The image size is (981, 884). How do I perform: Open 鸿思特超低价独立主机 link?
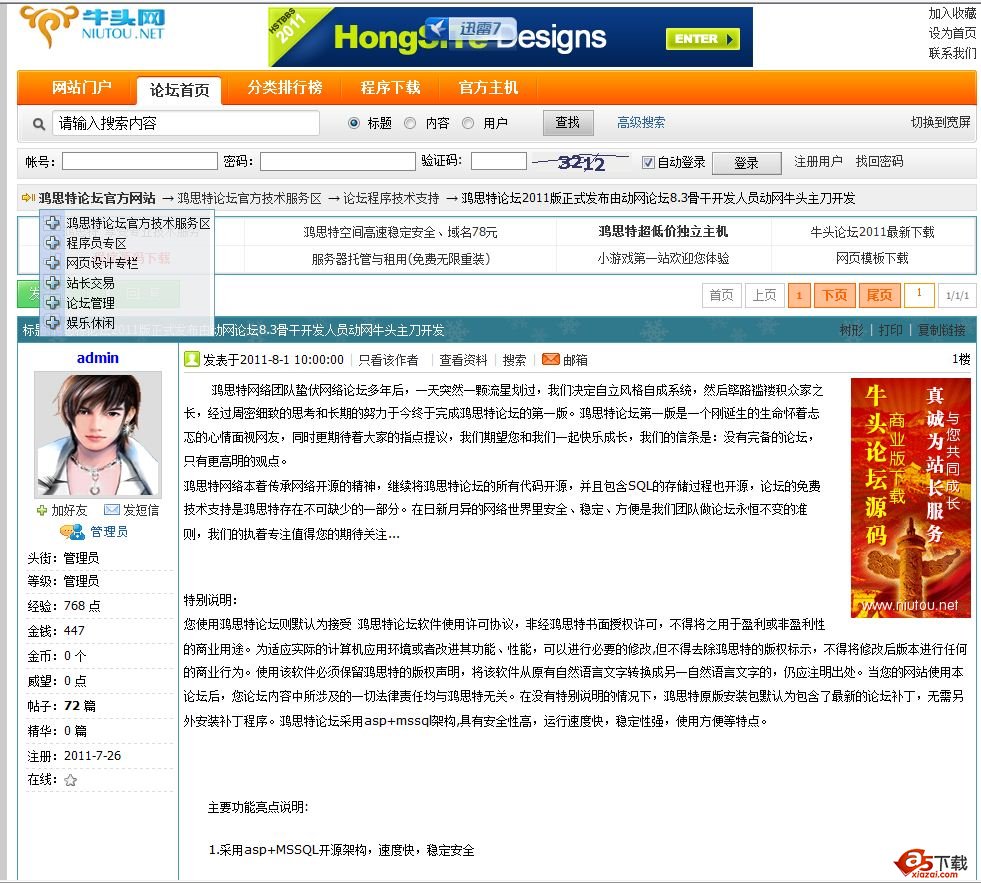tap(663, 231)
